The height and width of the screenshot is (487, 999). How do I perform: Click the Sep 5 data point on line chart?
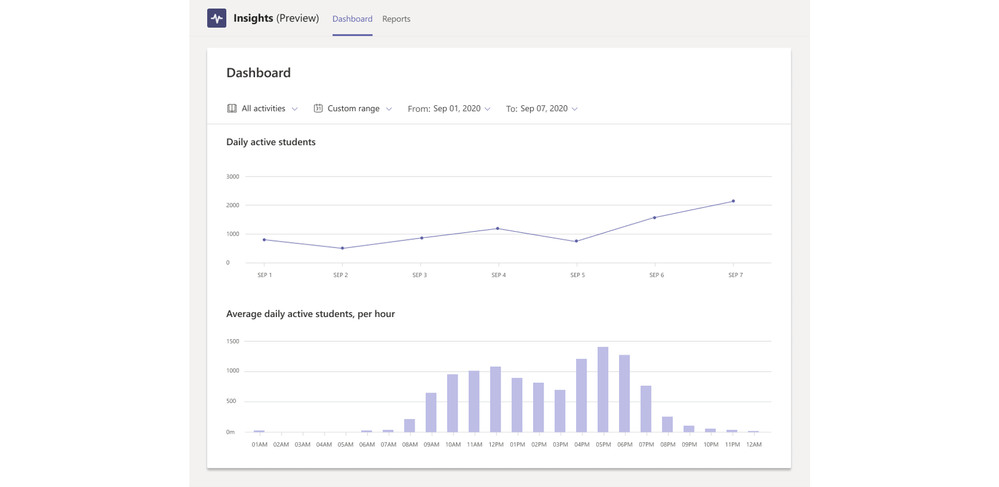(x=576, y=241)
